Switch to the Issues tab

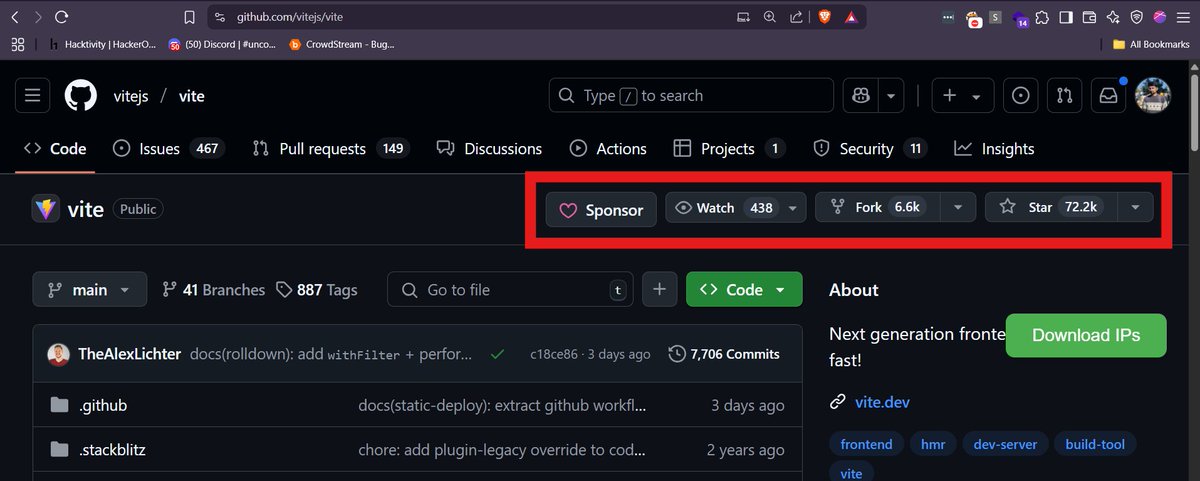(x=169, y=149)
